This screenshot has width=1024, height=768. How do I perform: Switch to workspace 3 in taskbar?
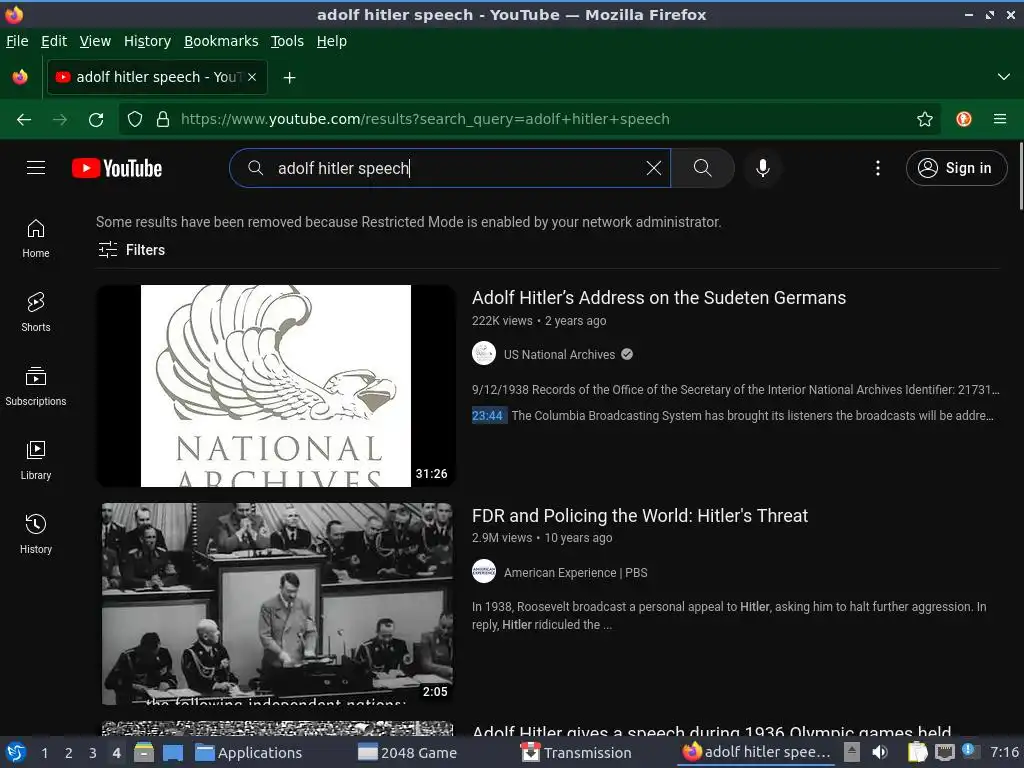tap(93, 753)
